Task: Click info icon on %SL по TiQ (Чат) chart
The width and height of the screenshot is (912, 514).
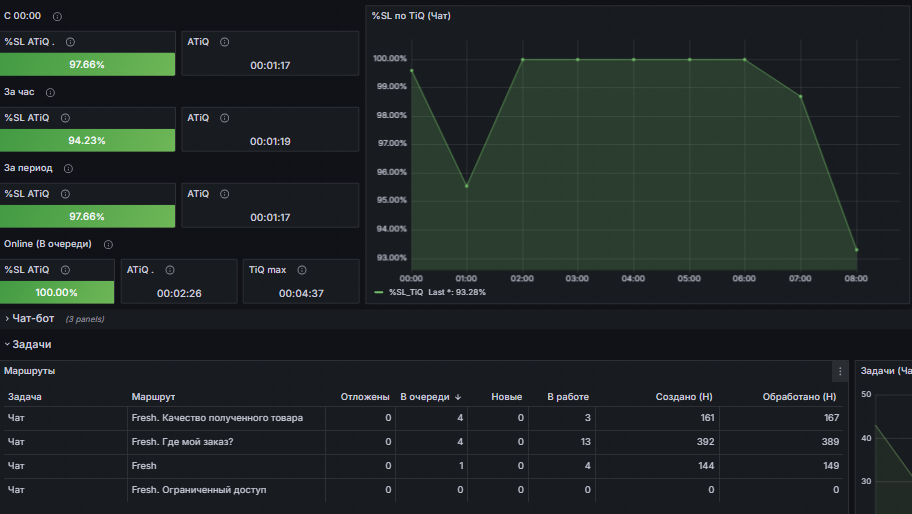Action: point(459,16)
